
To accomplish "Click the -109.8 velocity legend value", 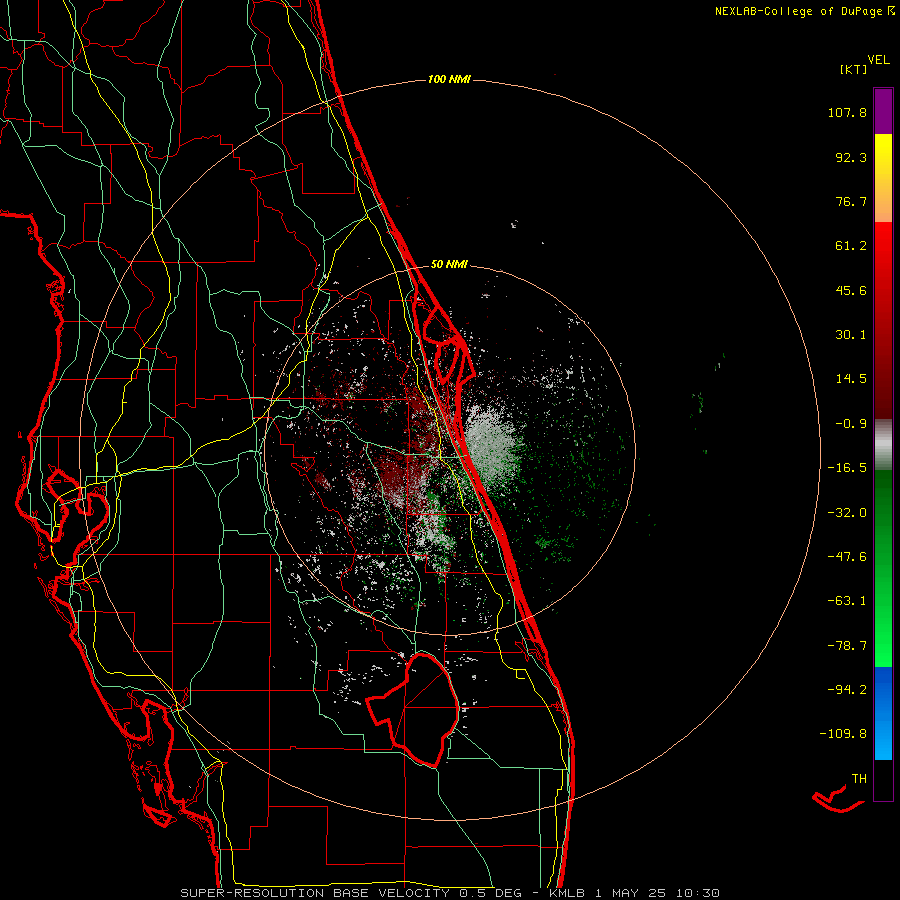I will pos(843,734).
